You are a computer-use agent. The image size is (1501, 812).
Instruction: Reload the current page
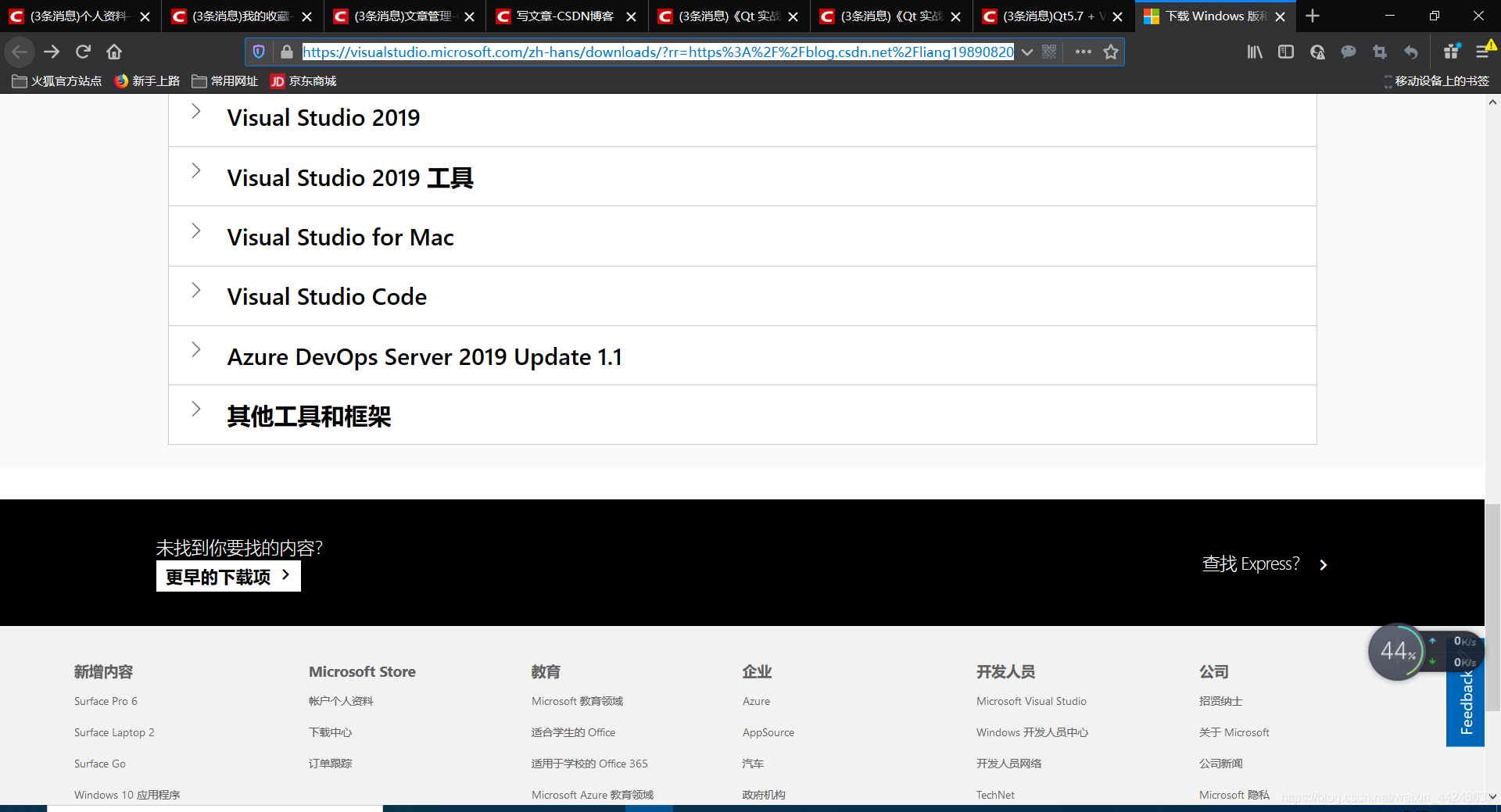(83, 52)
